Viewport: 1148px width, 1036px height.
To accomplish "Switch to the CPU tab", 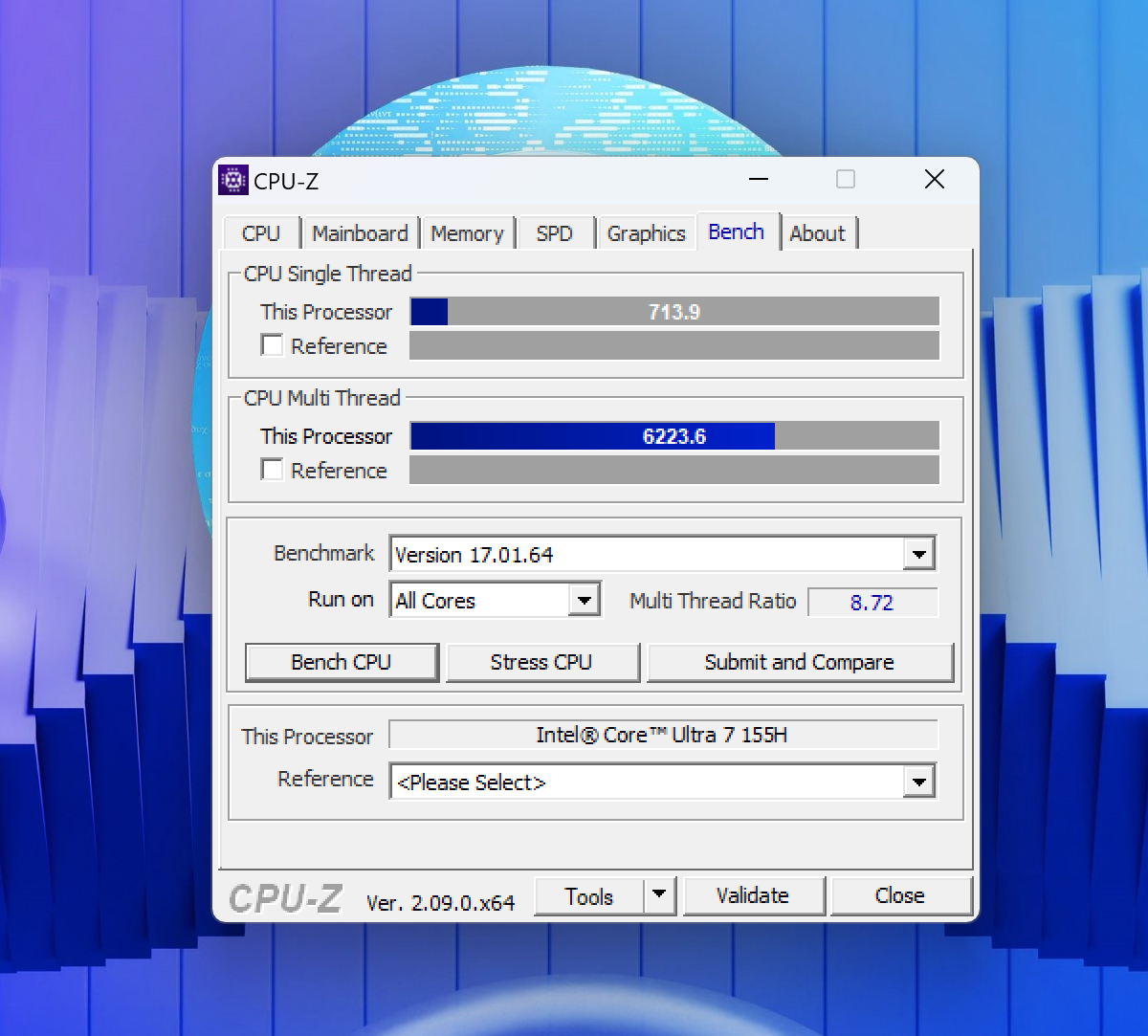I will click(261, 233).
